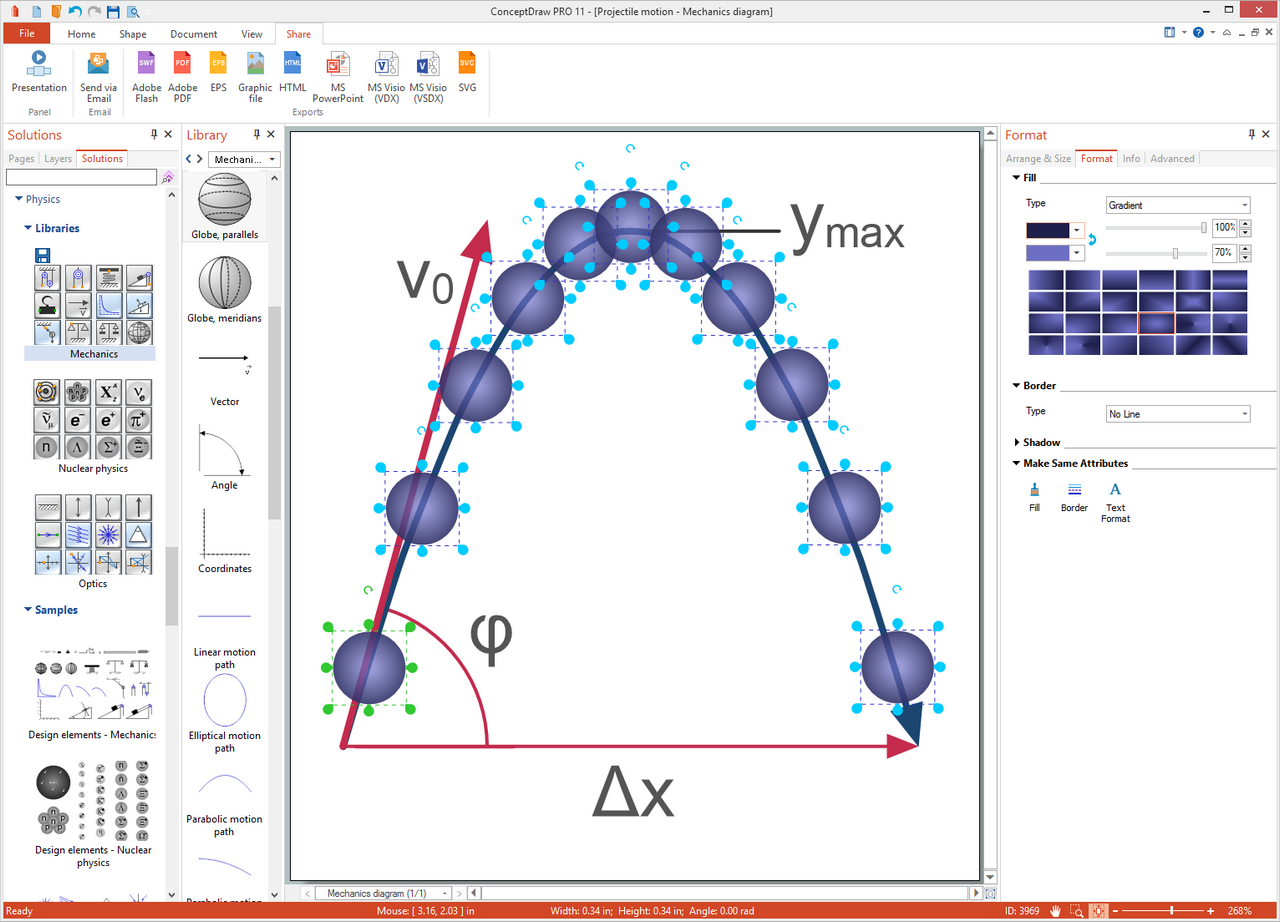Pin the Solutions panel
The height and width of the screenshot is (922, 1280).
pyautogui.click(x=154, y=134)
